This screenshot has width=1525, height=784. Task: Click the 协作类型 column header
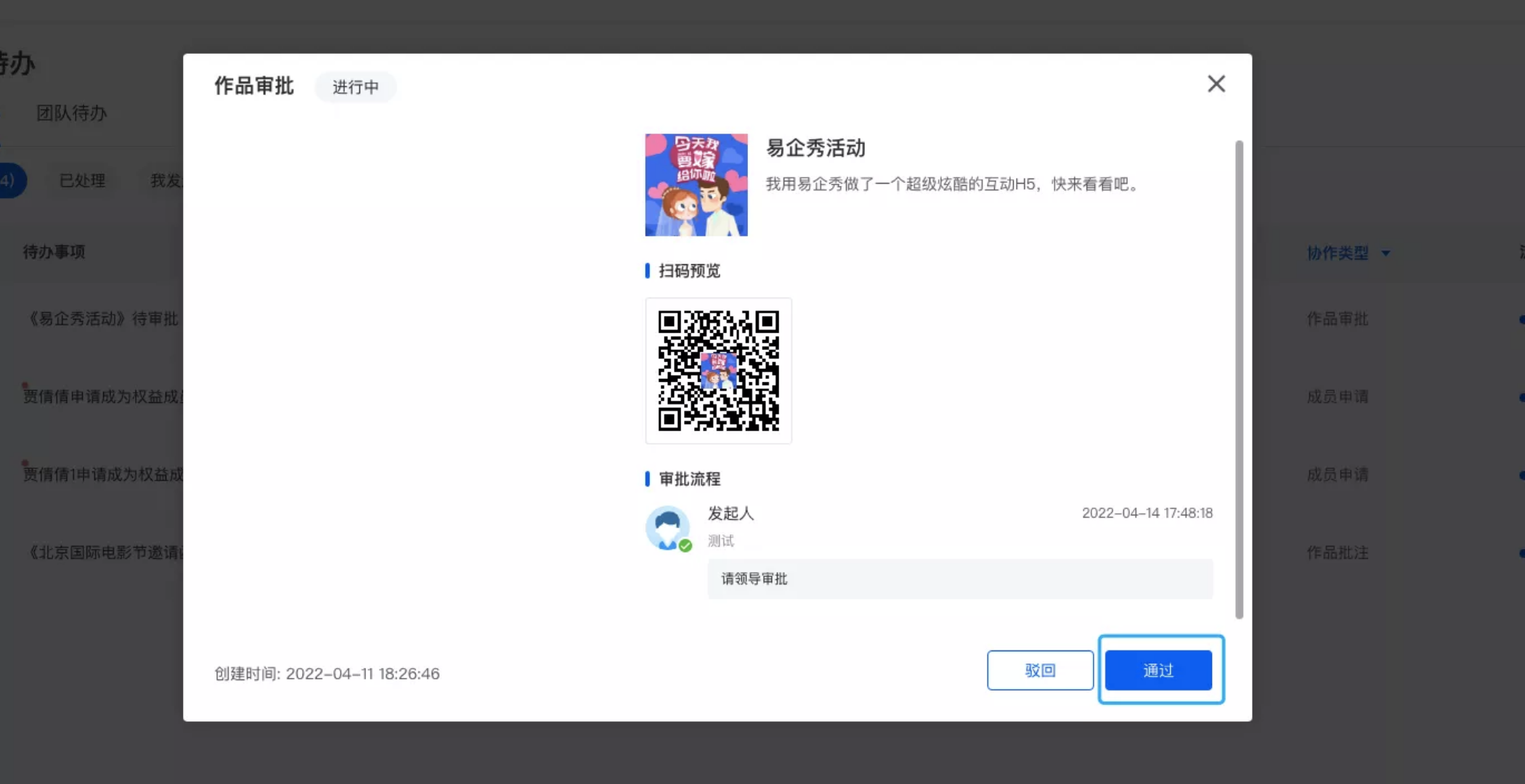point(1337,253)
